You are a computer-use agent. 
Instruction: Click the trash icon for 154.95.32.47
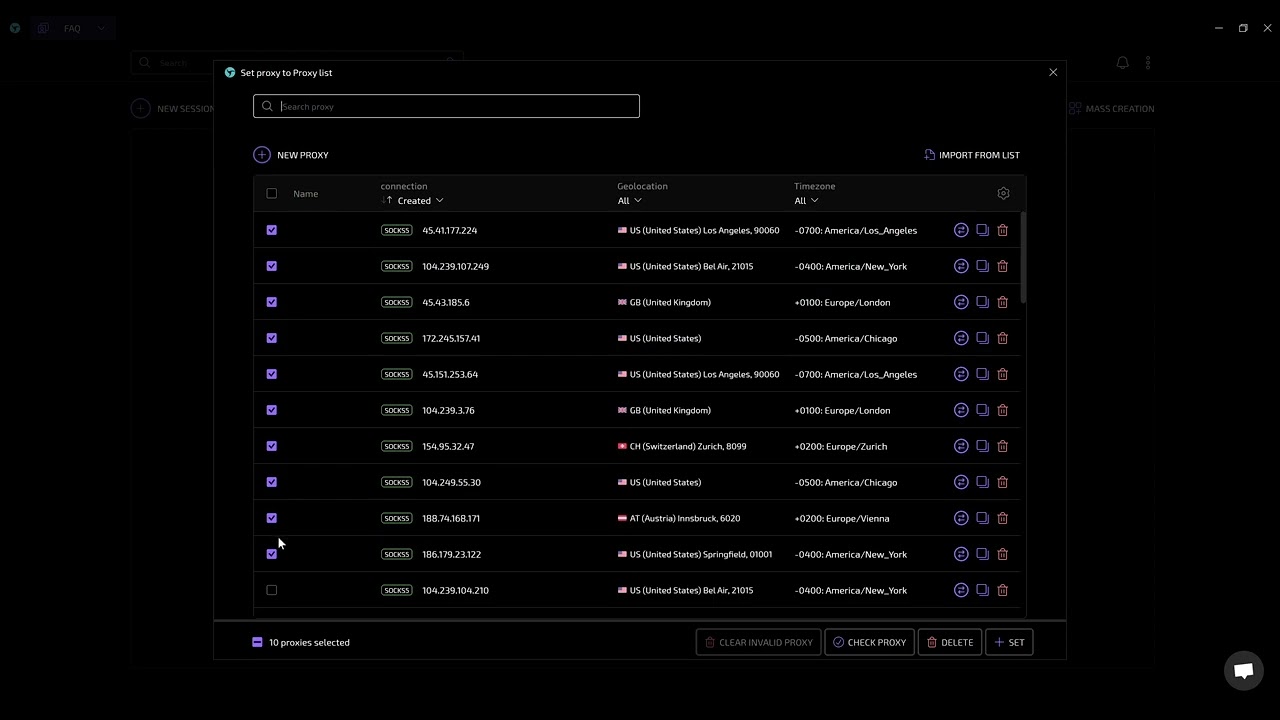pyautogui.click(x=1002, y=446)
